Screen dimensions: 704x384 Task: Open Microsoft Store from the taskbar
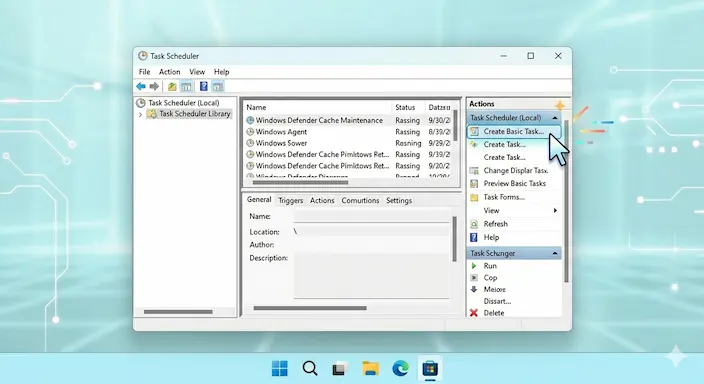430,369
